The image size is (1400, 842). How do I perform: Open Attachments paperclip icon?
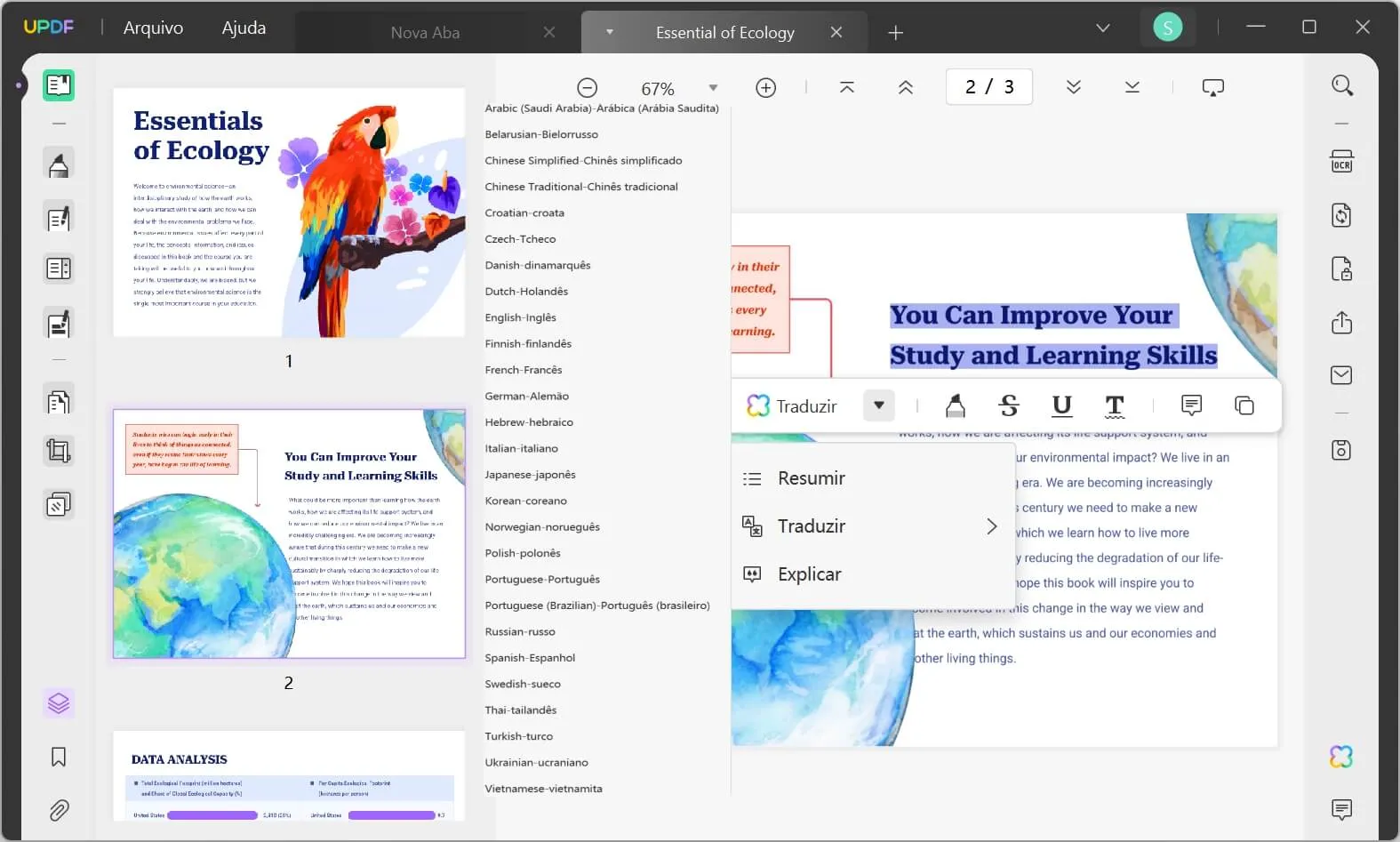click(x=59, y=810)
